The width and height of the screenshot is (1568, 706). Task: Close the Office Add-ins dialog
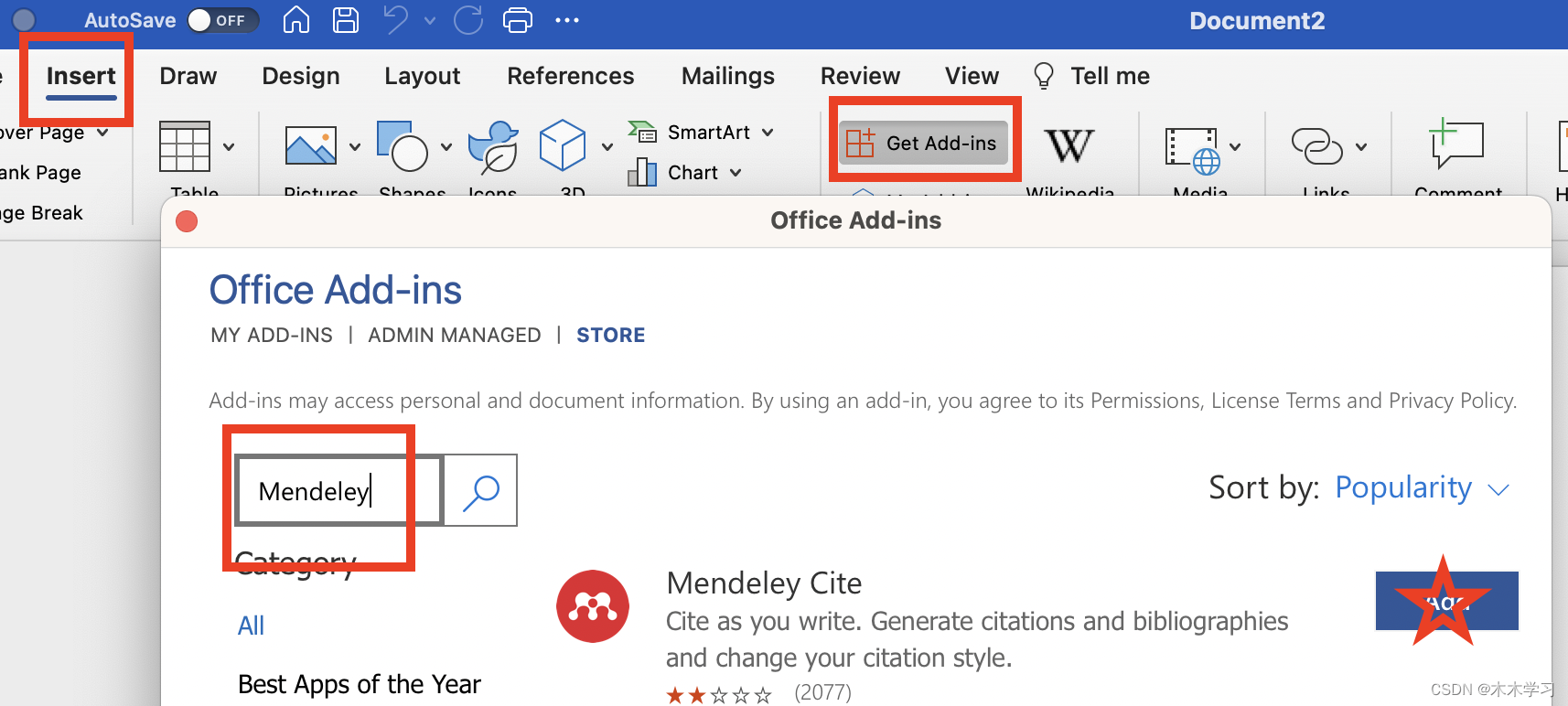(187, 221)
